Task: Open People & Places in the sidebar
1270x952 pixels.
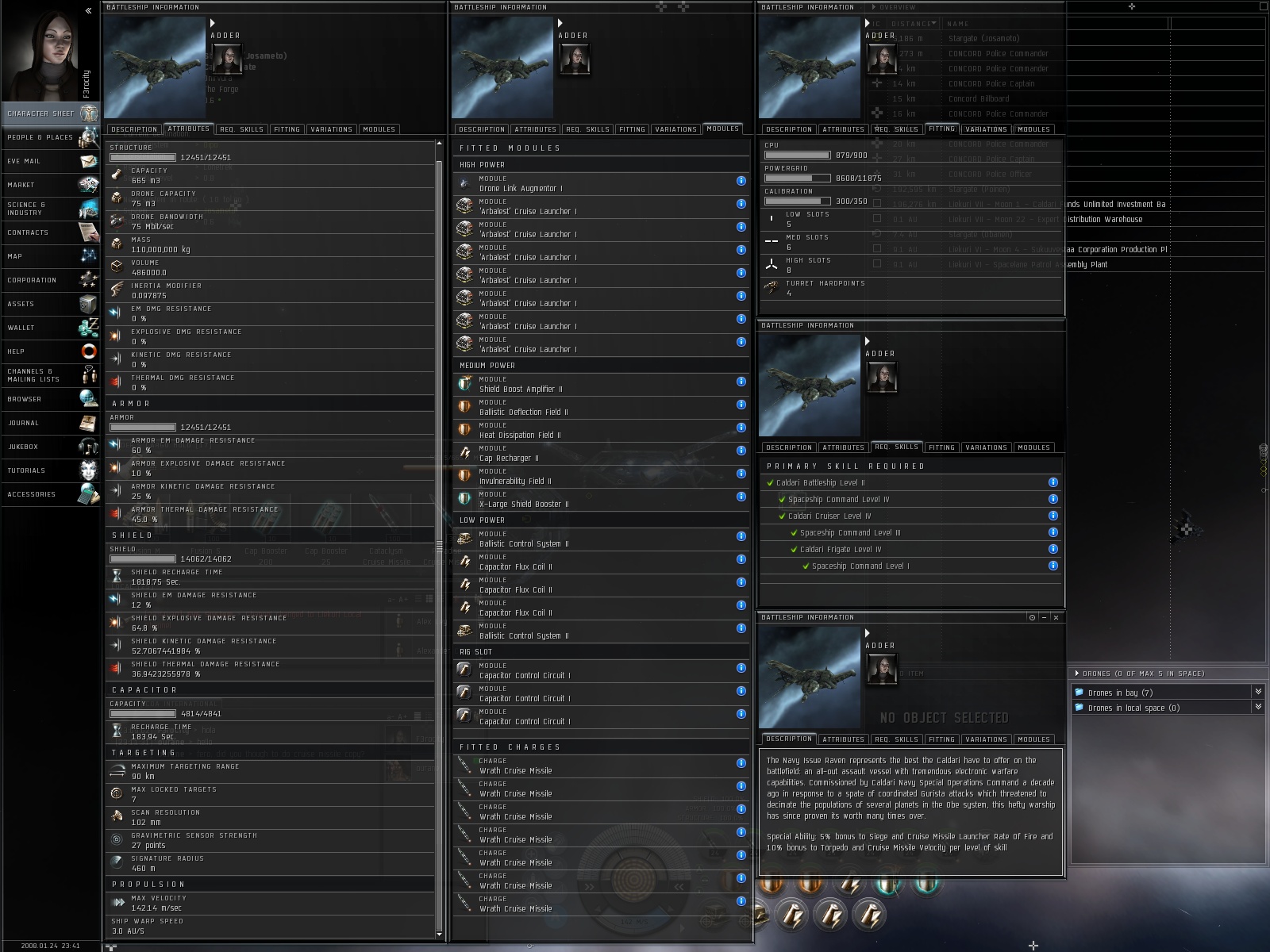Action: tap(51, 137)
